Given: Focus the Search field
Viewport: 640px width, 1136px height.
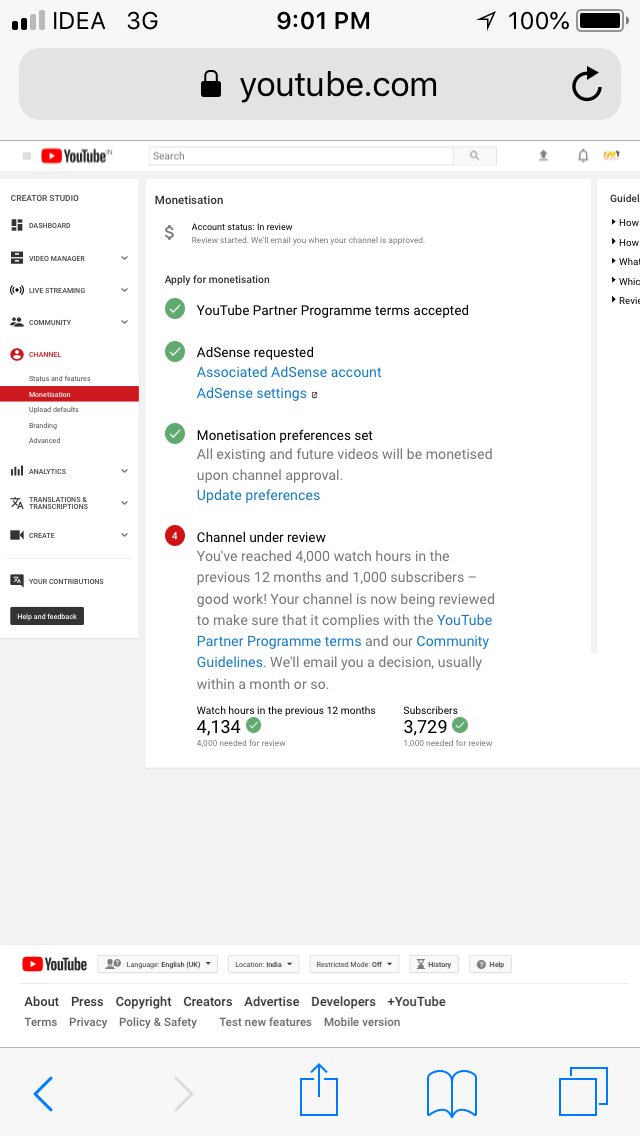Looking at the screenshot, I should click(x=301, y=156).
